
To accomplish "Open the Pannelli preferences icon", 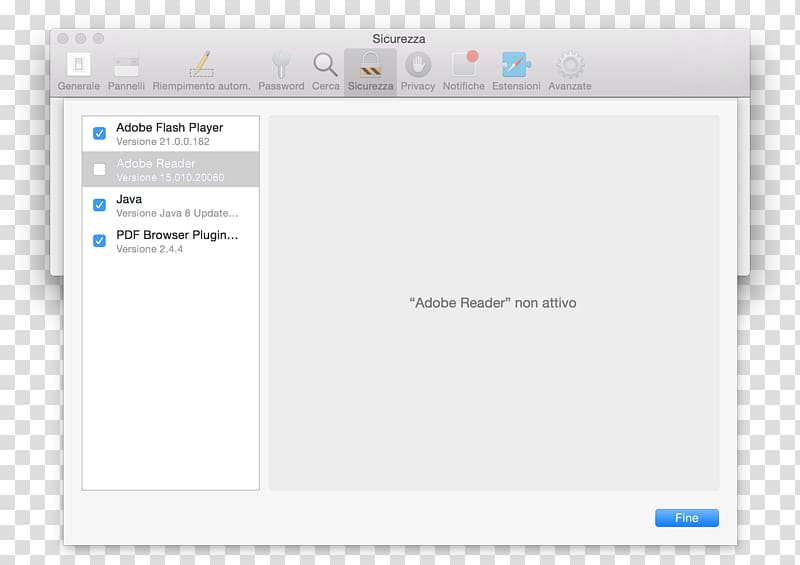I will tap(126, 65).
